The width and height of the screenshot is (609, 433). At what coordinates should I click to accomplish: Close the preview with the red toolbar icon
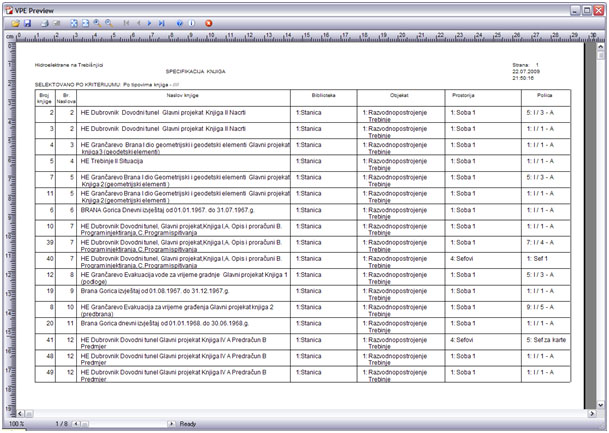[x=208, y=23]
